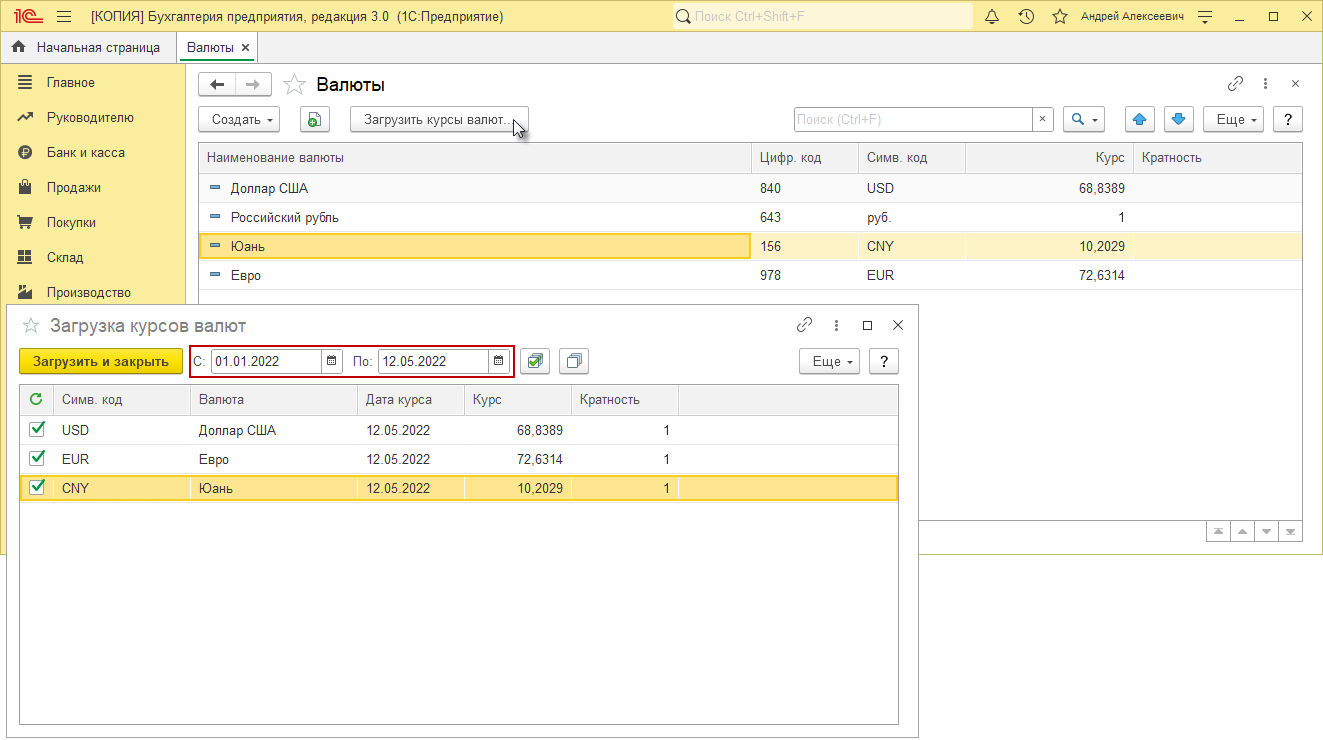Open calendar picker for С date
This screenshot has height=740, width=1323.
tap(331, 361)
